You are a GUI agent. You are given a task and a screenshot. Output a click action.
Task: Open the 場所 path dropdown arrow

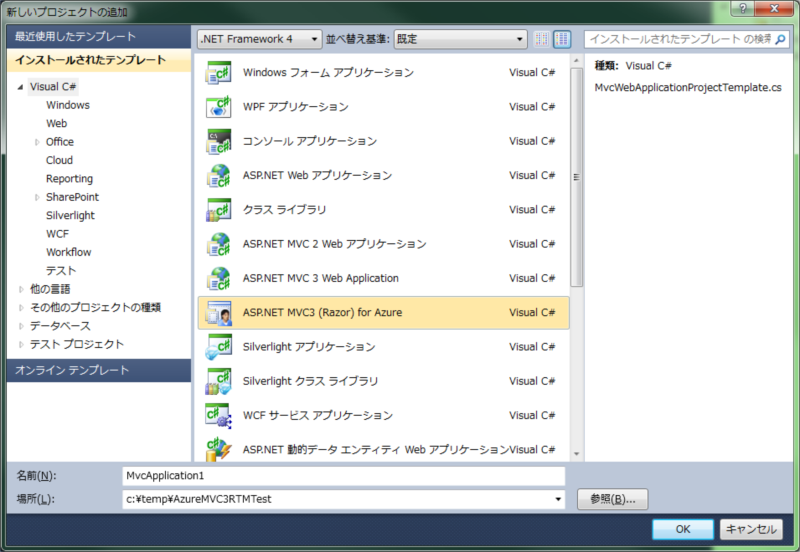click(x=558, y=499)
